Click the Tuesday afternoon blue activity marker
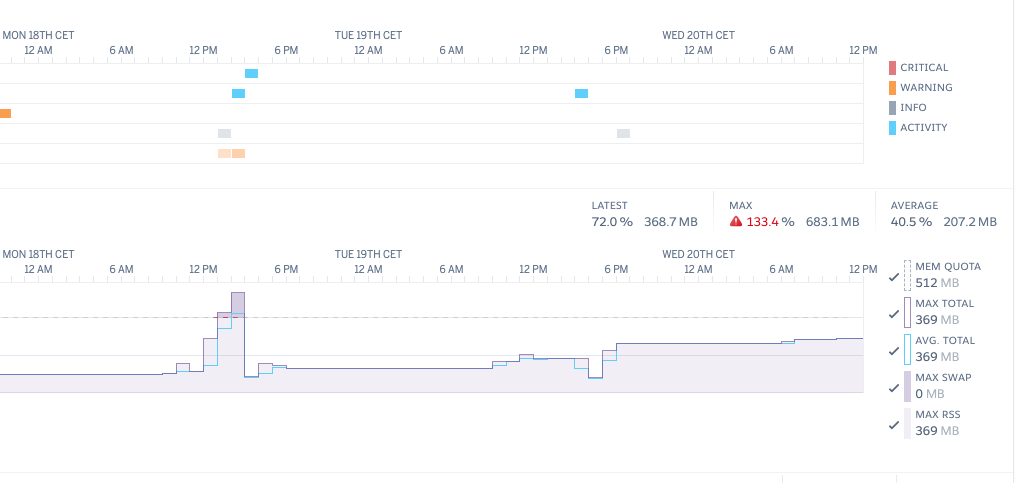This screenshot has width=1022, height=483. coord(581,94)
